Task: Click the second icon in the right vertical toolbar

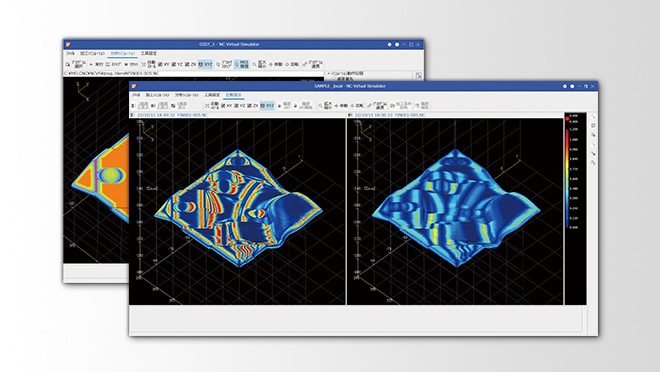Action: click(x=593, y=125)
